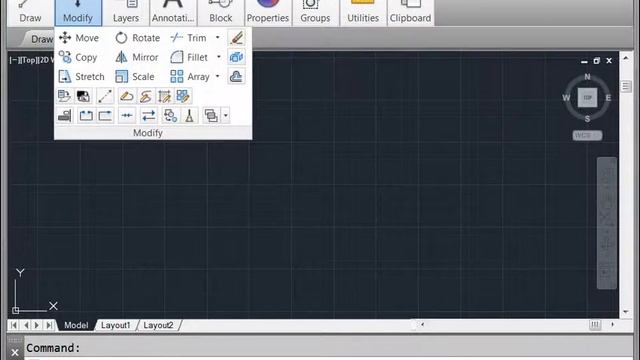Screen dimensions: 640x360
Task: Expand the Fillet dropdown arrow
Action: [219, 57]
